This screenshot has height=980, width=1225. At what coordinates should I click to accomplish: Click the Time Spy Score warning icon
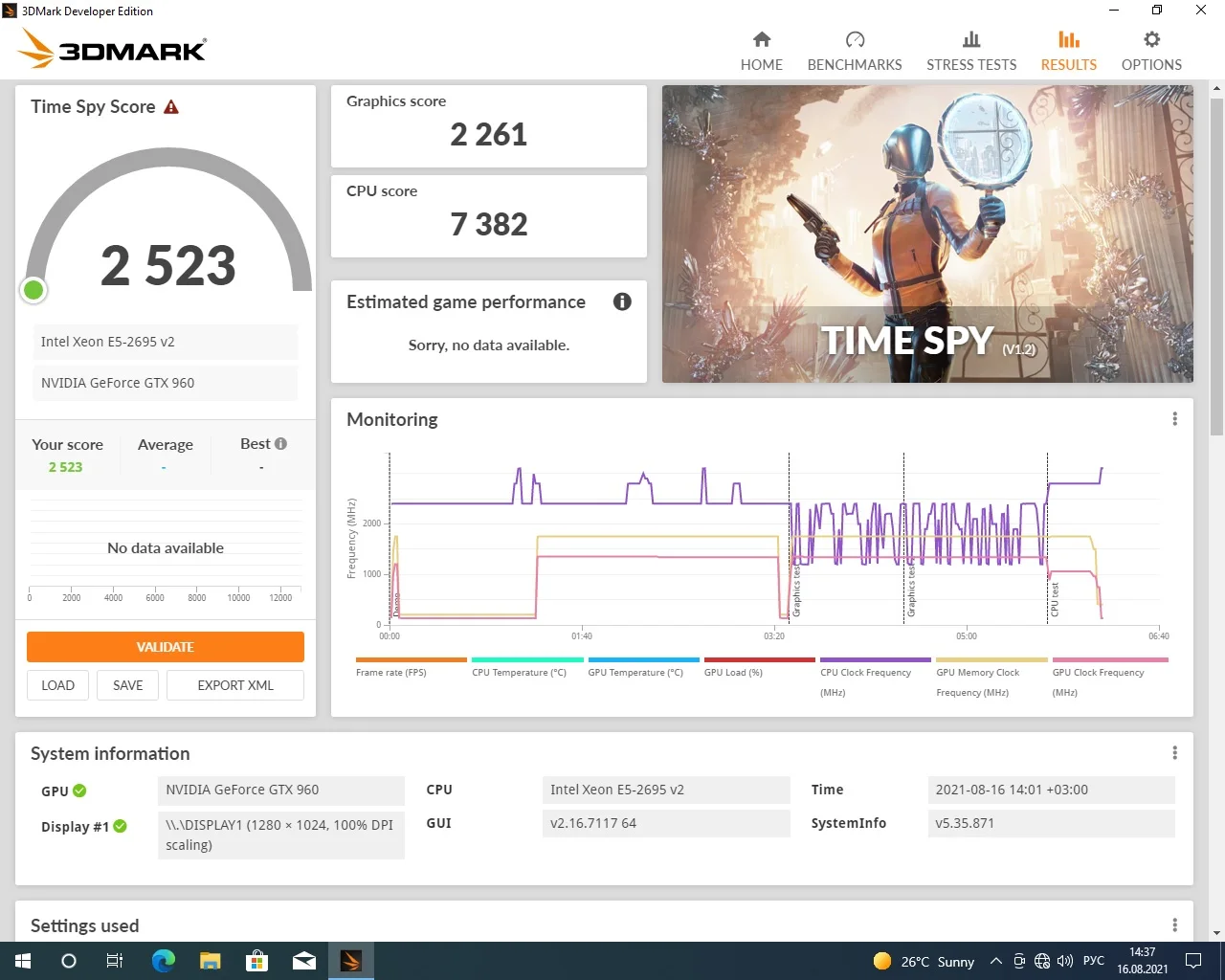[x=171, y=107]
